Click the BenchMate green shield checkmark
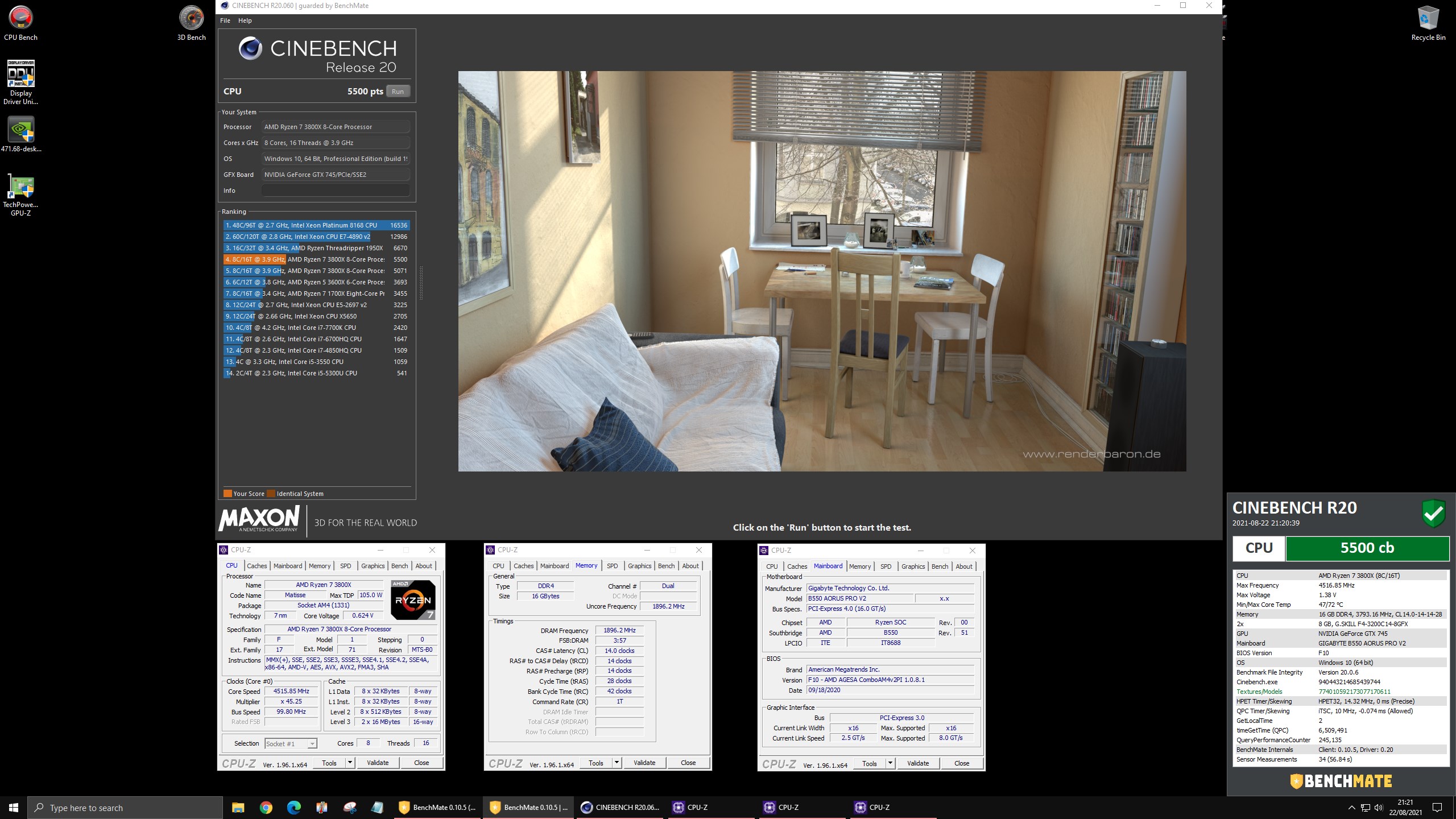The width and height of the screenshot is (1456, 819). point(1433,514)
